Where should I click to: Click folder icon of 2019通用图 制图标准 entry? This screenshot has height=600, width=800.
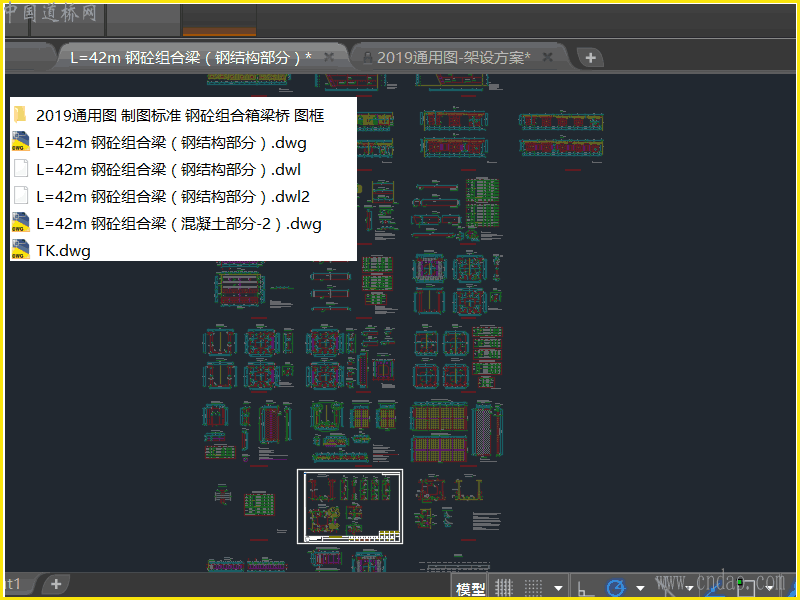(x=20, y=115)
